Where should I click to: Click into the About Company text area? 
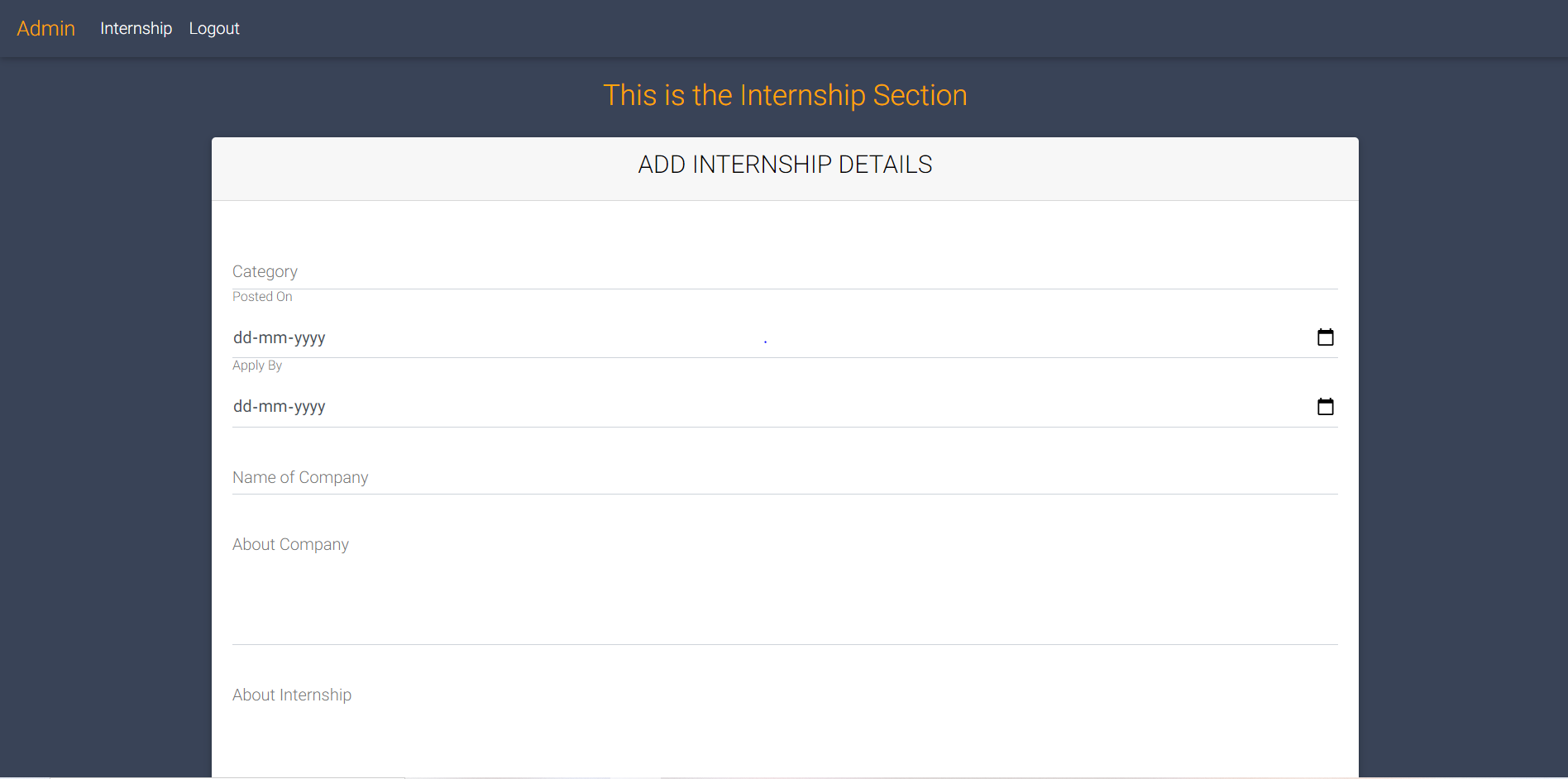pos(784,587)
